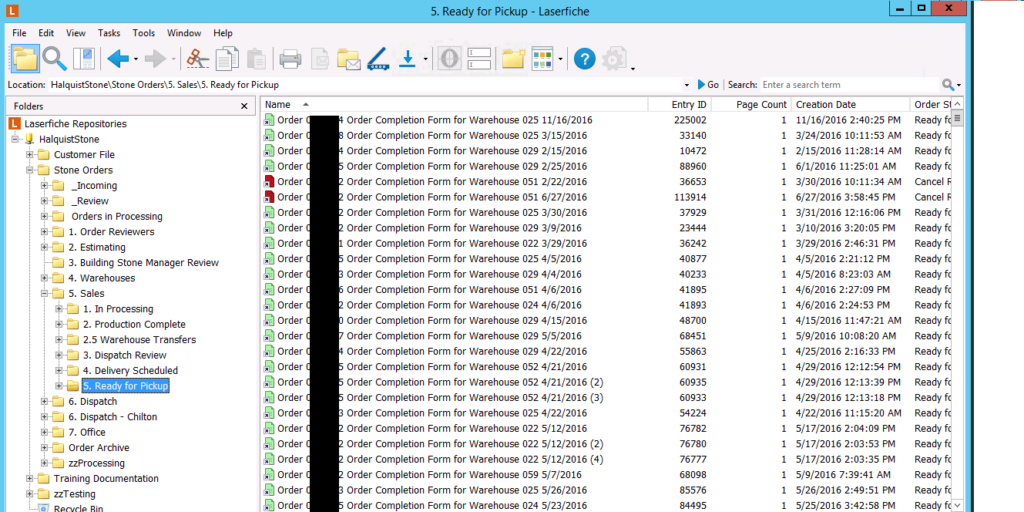Click the red file icon for entry 113914
This screenshot has width=1024, height=512.
pos(269,197)
